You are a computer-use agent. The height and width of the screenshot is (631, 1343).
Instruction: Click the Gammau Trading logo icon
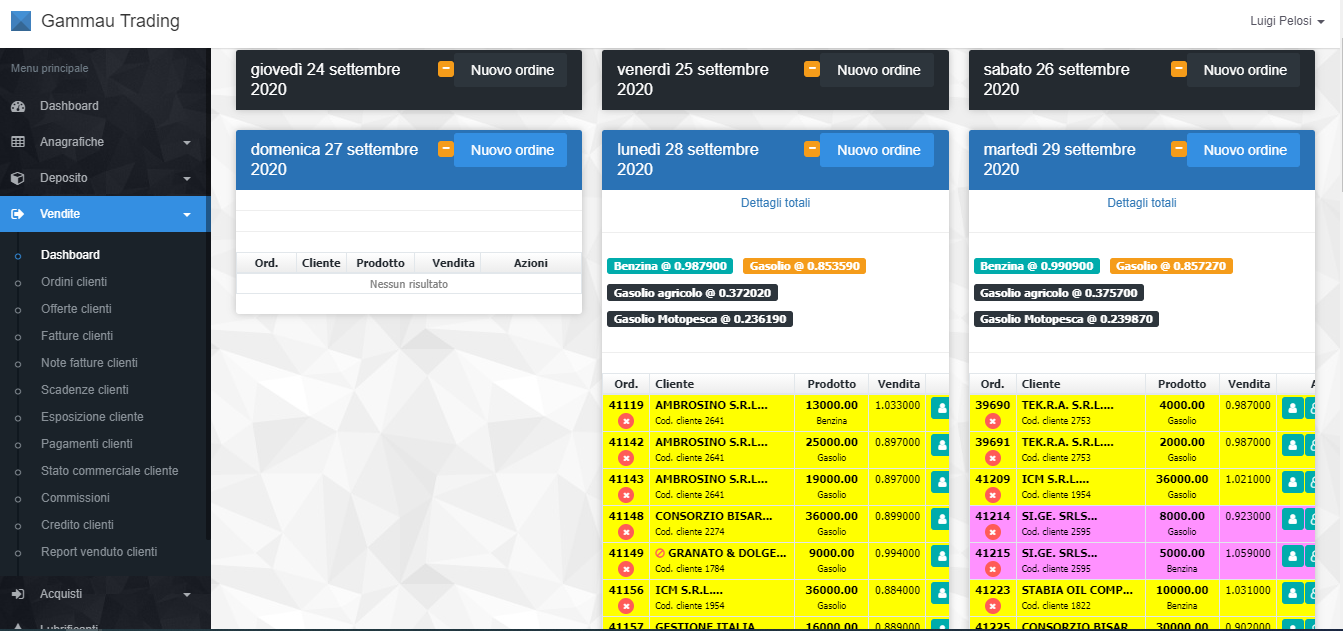click(20, 20)
